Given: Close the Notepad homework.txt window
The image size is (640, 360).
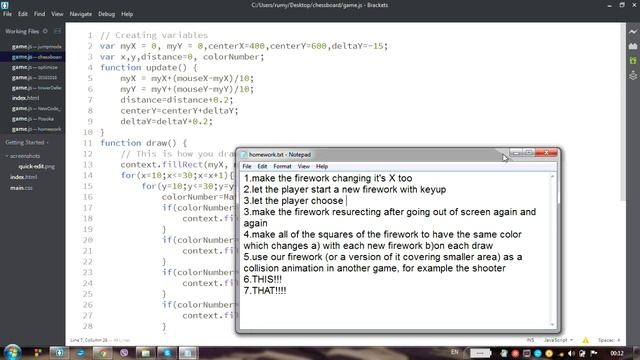Looking at the screenshot, I should tap(546, 153).
